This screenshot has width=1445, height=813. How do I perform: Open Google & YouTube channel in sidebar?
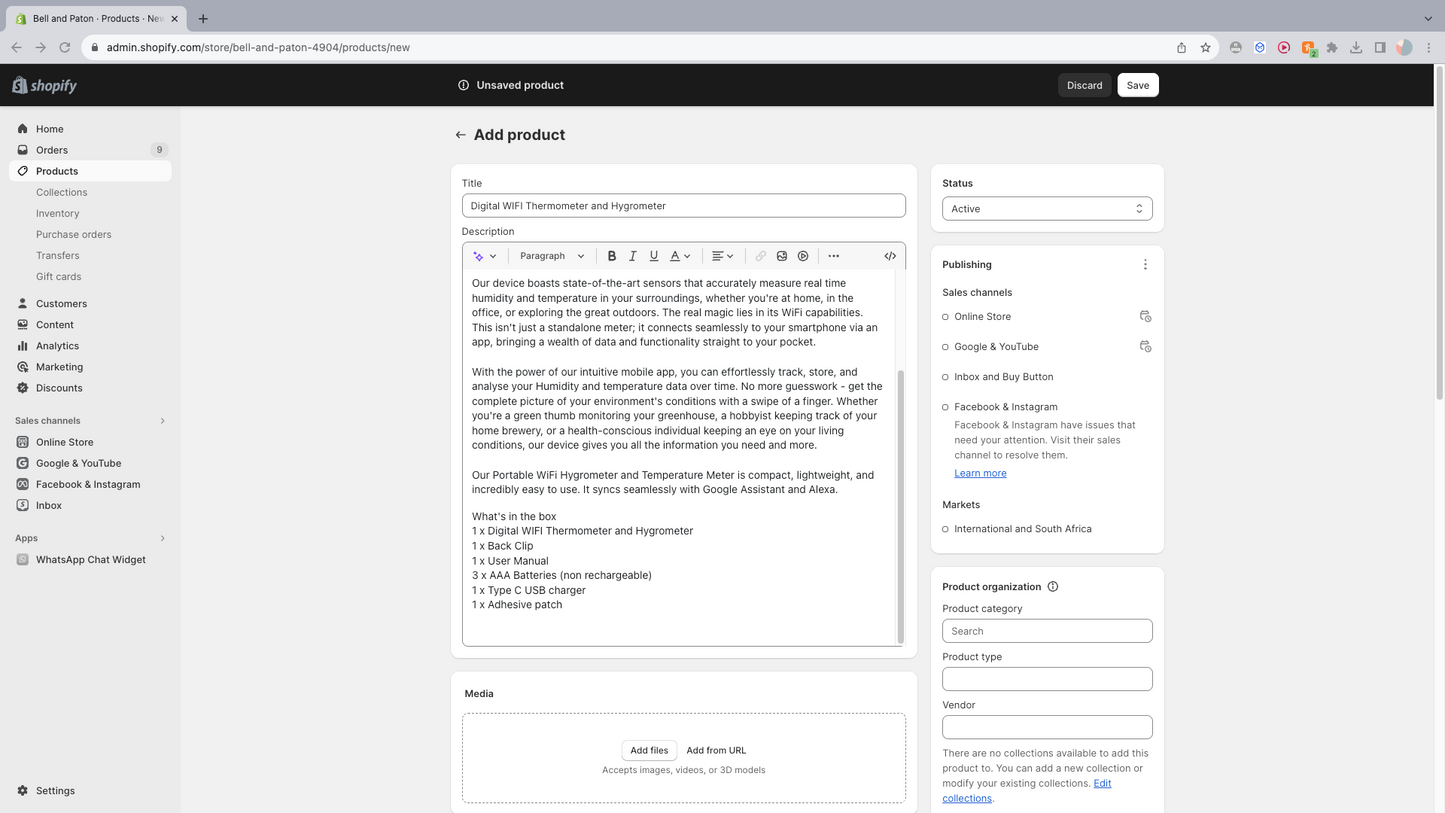point(90,463)
